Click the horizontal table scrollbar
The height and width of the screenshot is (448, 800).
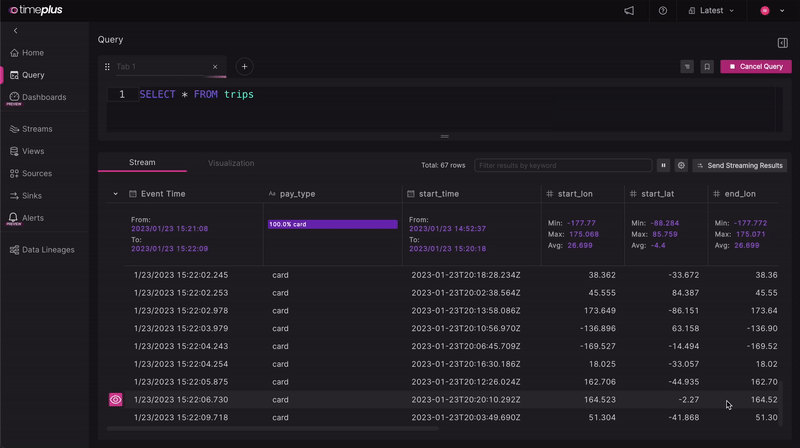(273, 429)
